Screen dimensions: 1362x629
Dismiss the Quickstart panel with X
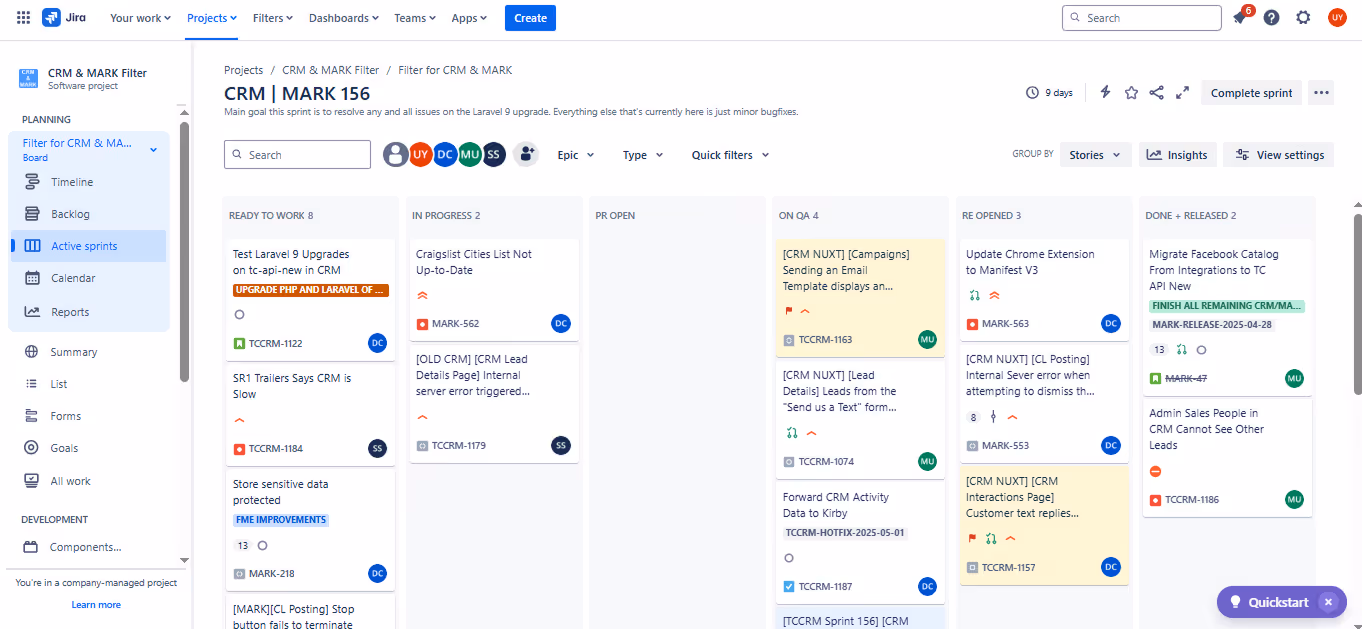pyautogui.click(x=1328, y=602)
